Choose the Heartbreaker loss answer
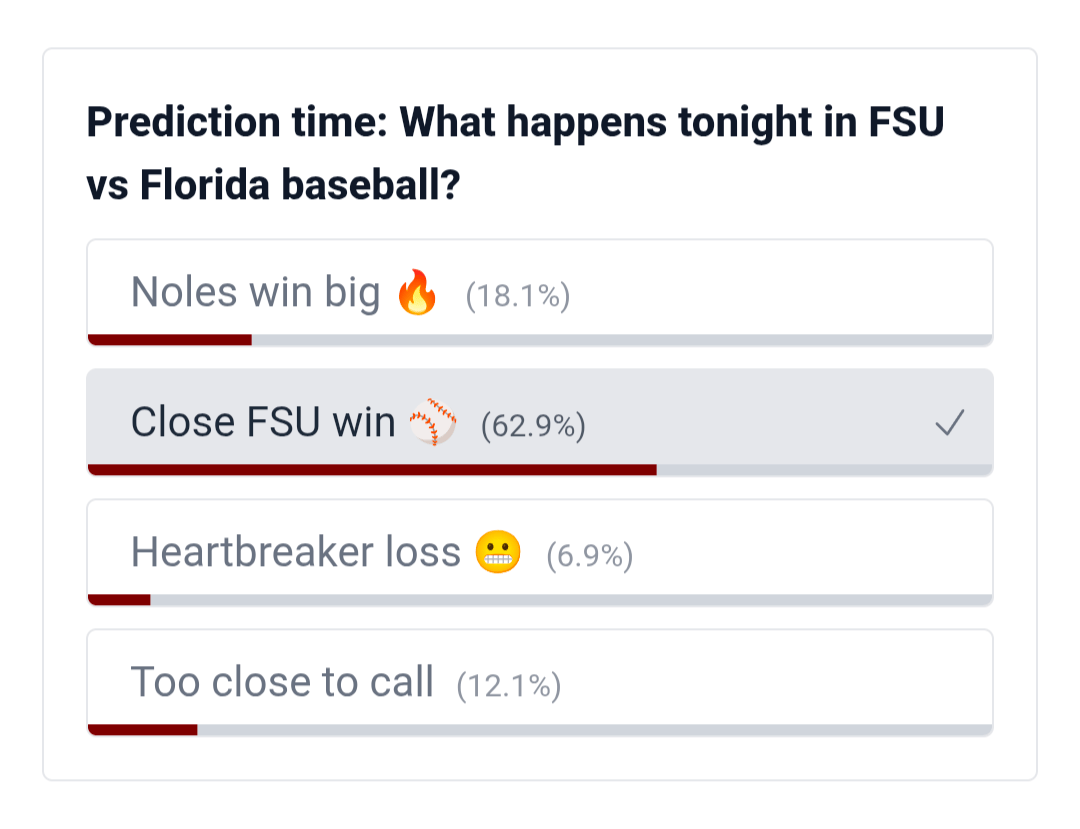The width and height of the screenshot is (1080, 829). click(295, 552)
